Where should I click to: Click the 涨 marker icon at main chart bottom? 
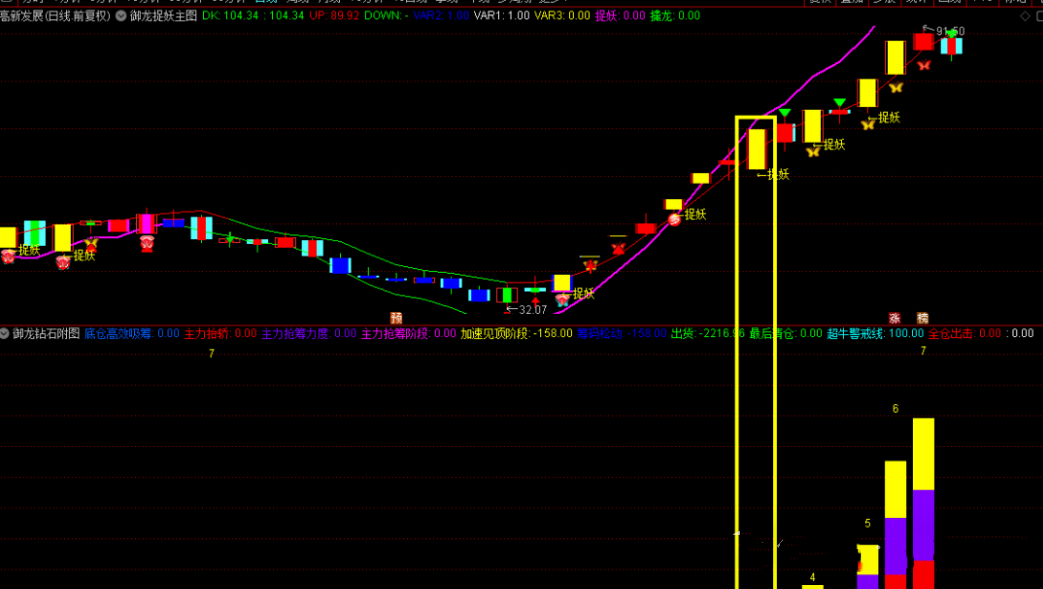coord(895,317)
